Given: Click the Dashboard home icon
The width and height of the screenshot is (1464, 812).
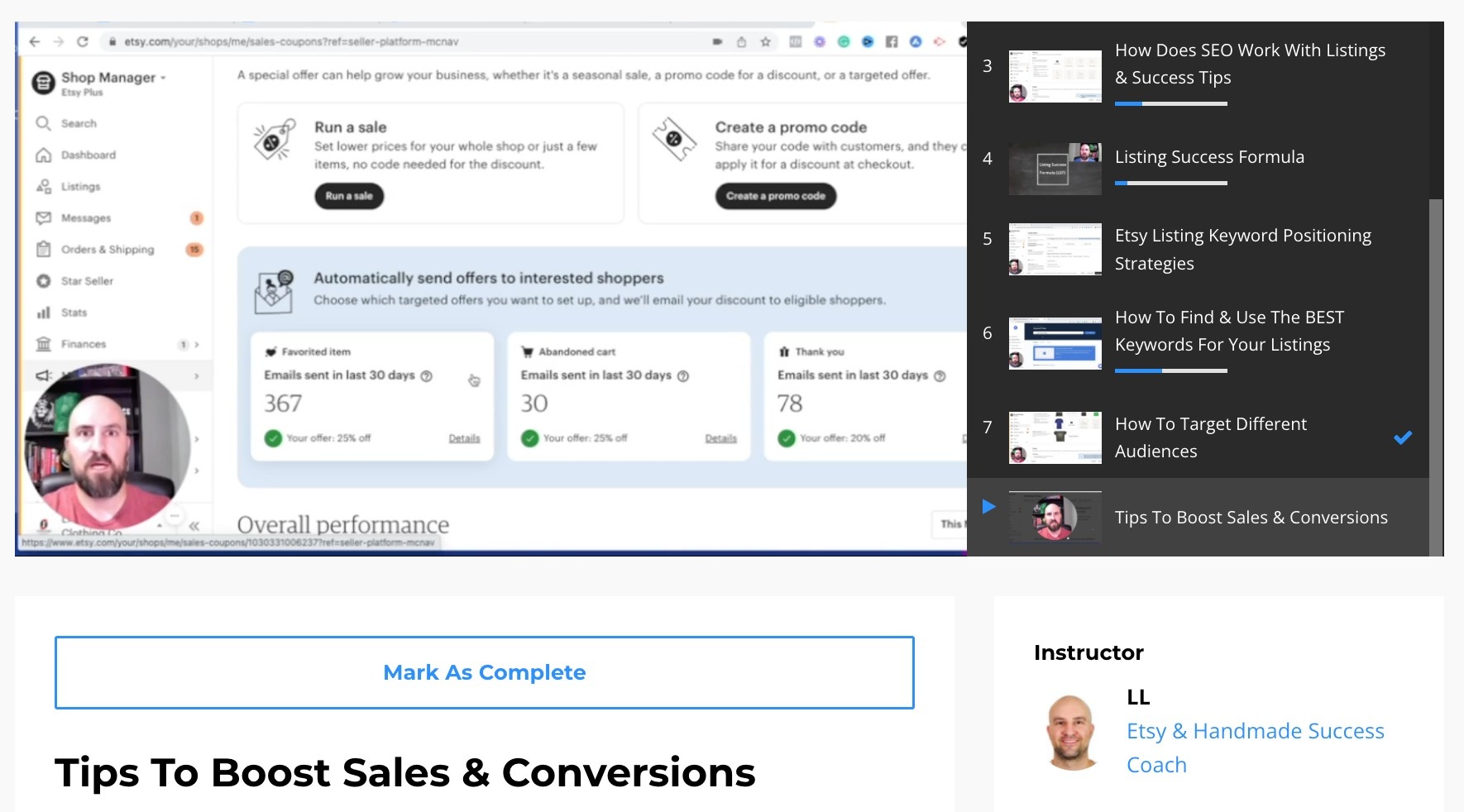Looking at the screenshot, I should [44, 155].
